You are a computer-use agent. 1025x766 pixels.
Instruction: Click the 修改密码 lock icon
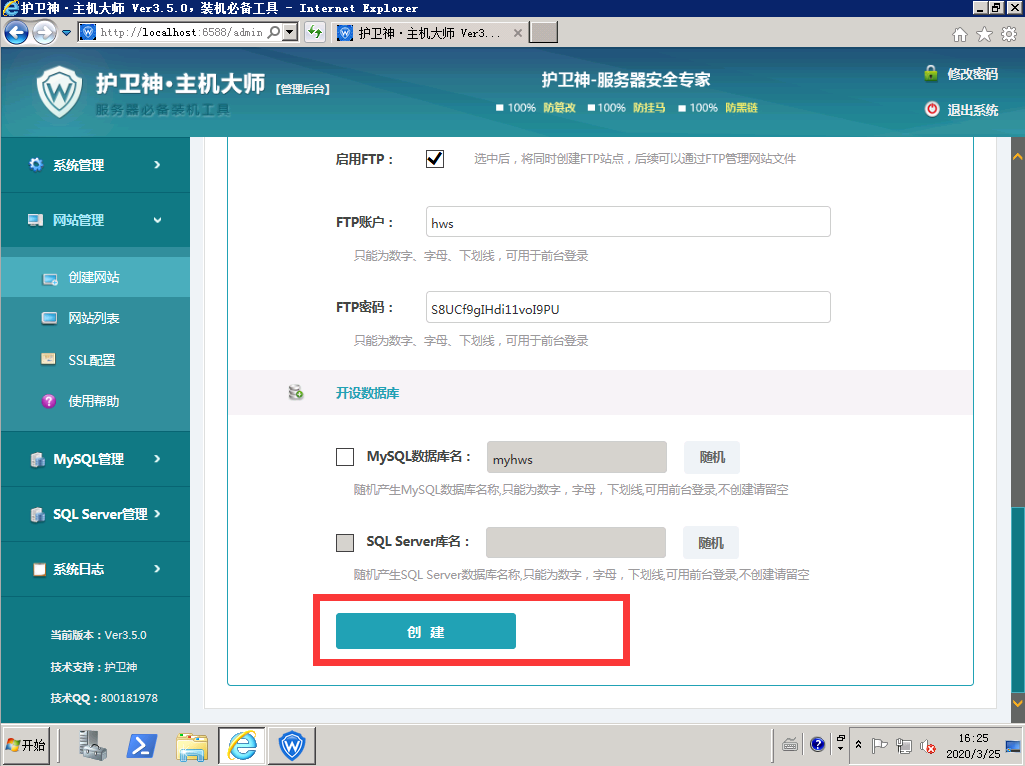931,74
